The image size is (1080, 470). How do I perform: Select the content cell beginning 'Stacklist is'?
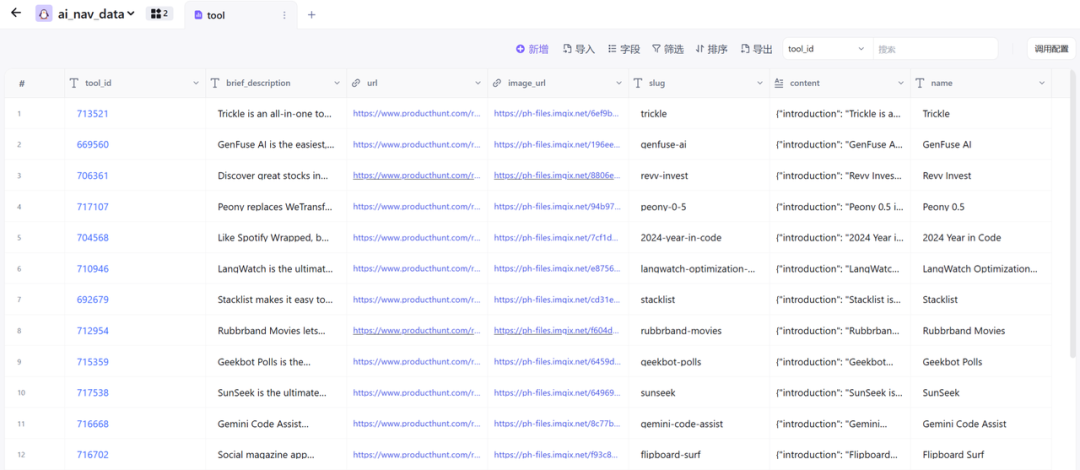point(840,300)
